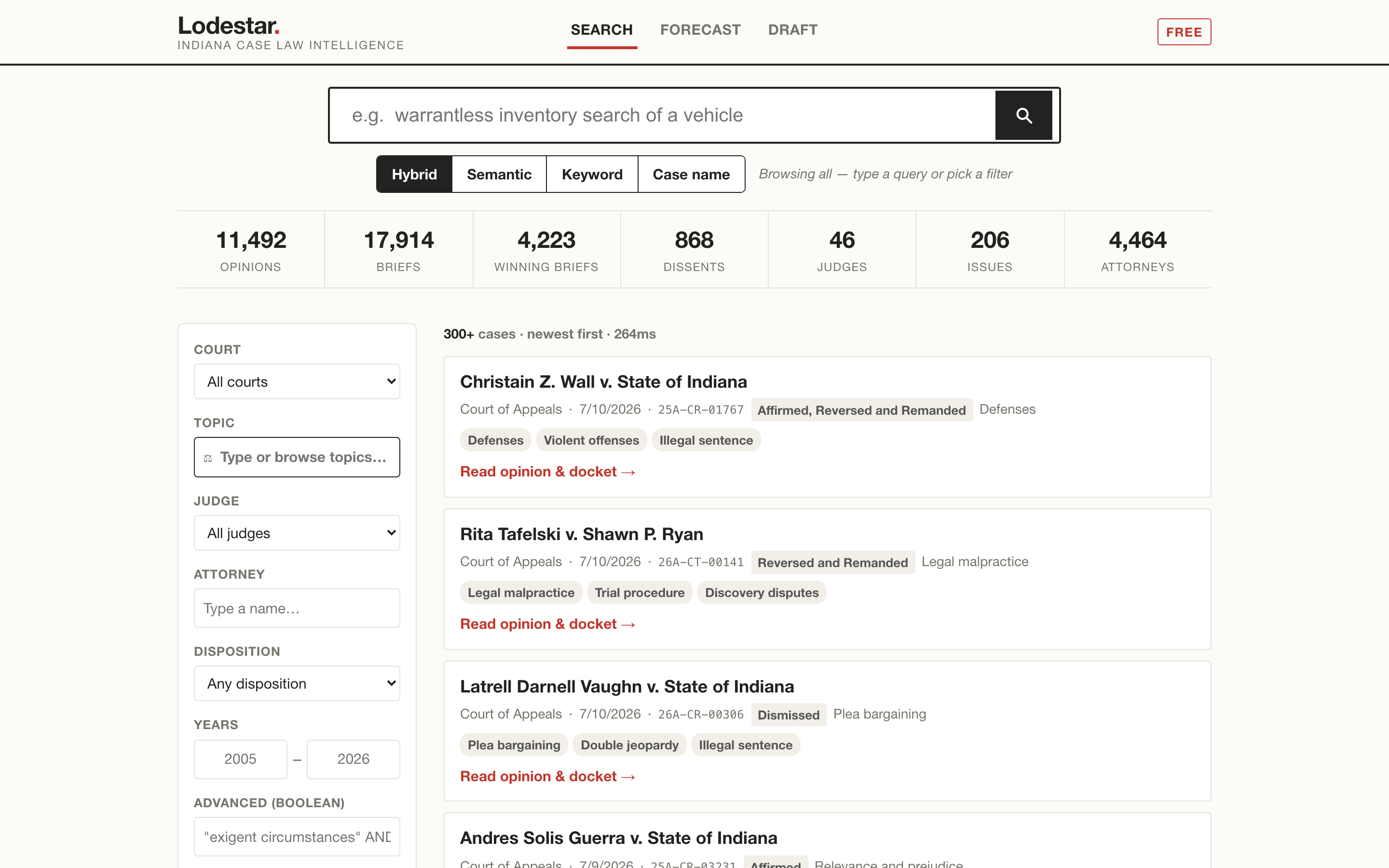The height and width of the screenshot is (868, 1389).
Task: Open Rita Tafelski v. Shawn P. Ryan
Action: [x=582, y=534]
